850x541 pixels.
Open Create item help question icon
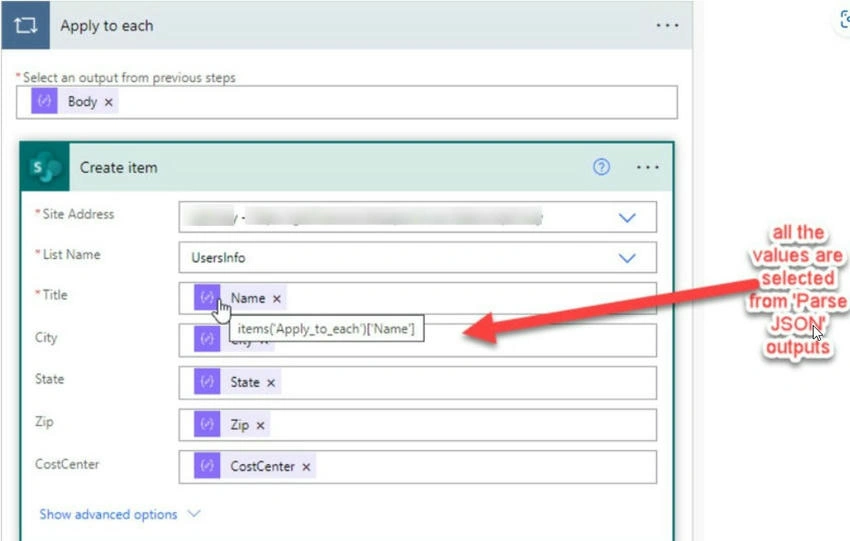click(601, 167)
